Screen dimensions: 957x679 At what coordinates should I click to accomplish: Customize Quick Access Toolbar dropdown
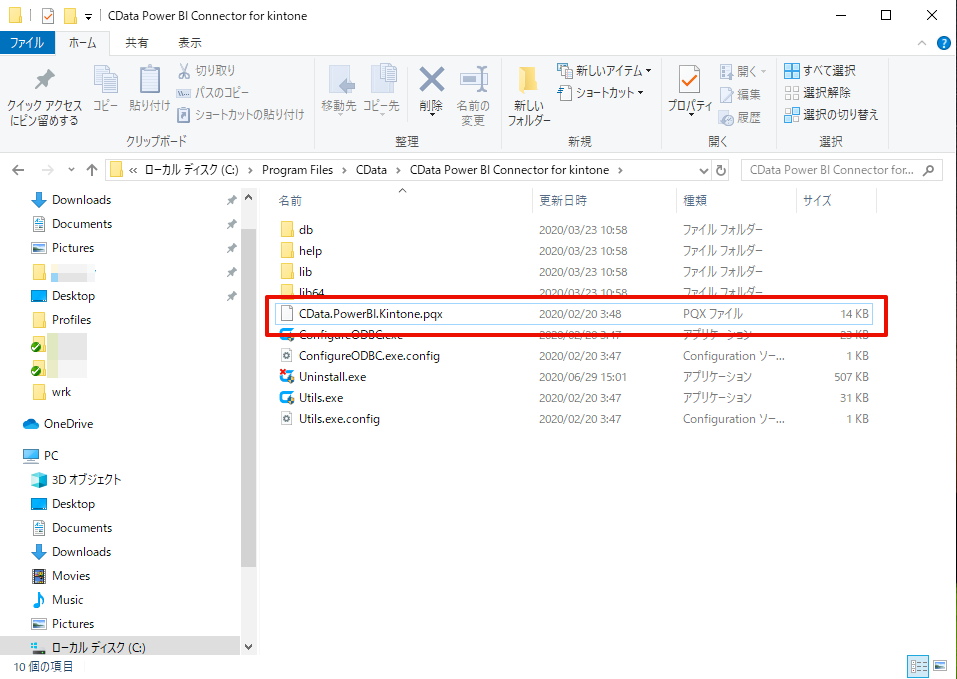pyautogui.click(x=88, y=16)
